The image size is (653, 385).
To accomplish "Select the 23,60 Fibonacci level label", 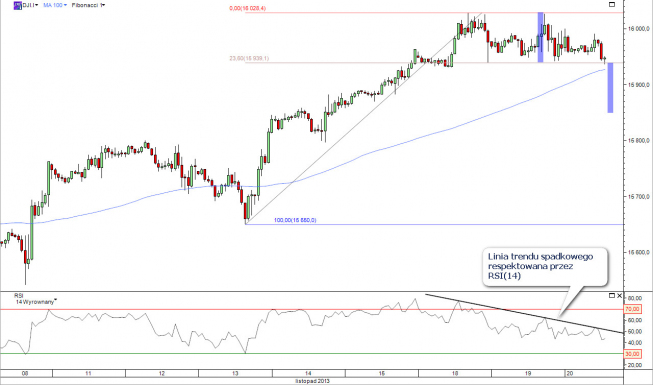I will click(249, 59).
